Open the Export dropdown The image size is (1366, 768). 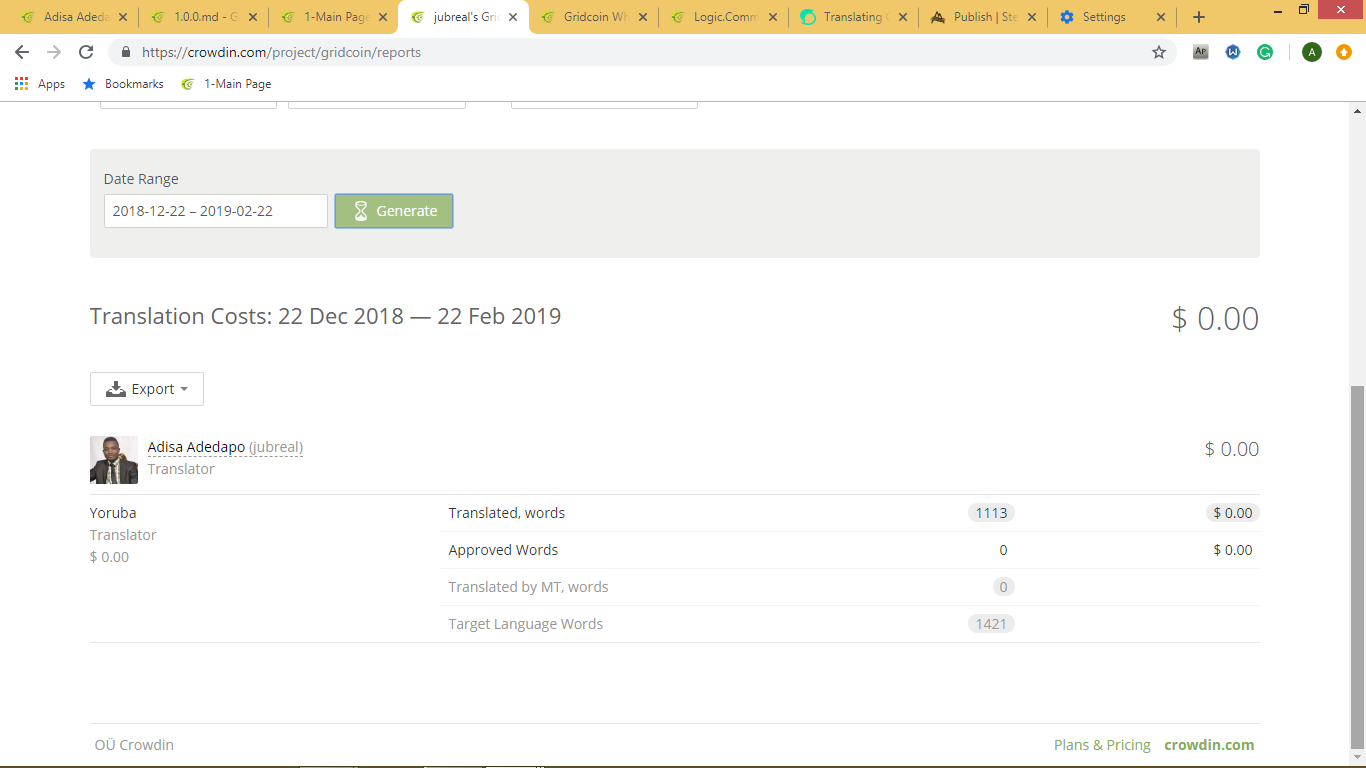147,389
